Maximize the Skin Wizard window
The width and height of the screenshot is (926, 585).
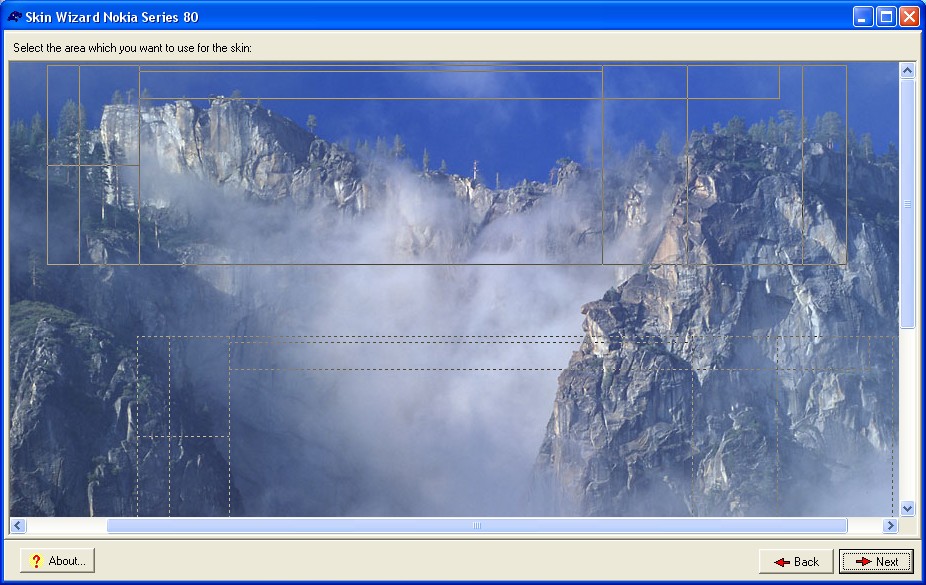pyautogui.click(x=886, y=17)
